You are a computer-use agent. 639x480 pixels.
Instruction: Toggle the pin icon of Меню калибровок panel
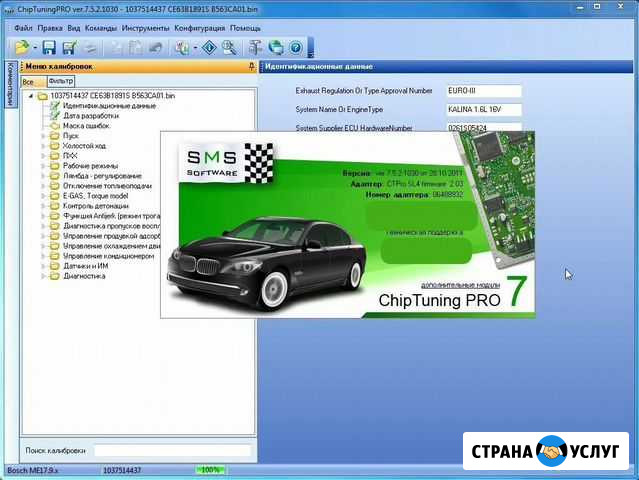click(251, 66)
